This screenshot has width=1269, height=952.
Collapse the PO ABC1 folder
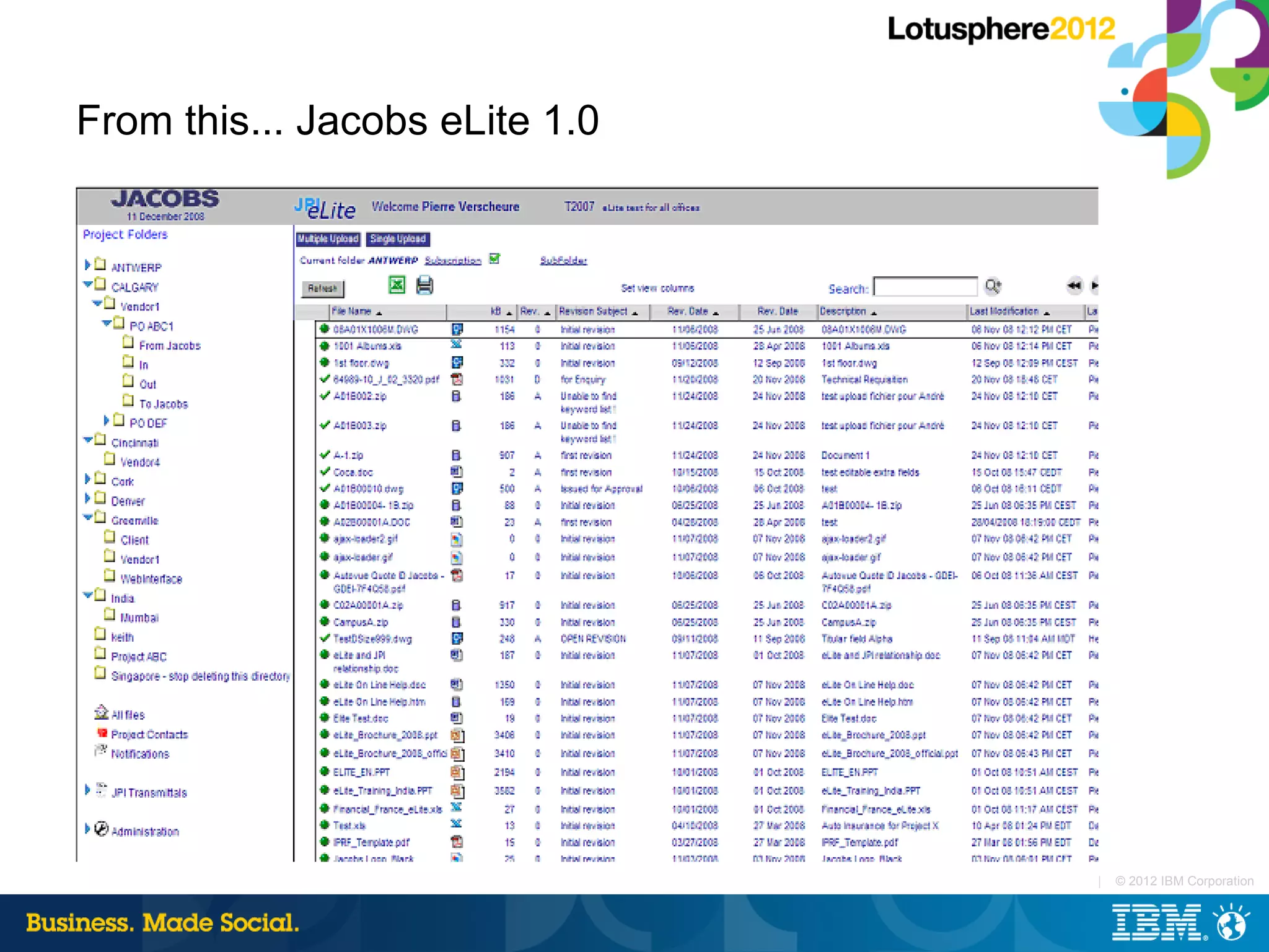click(x=107, y=323)
